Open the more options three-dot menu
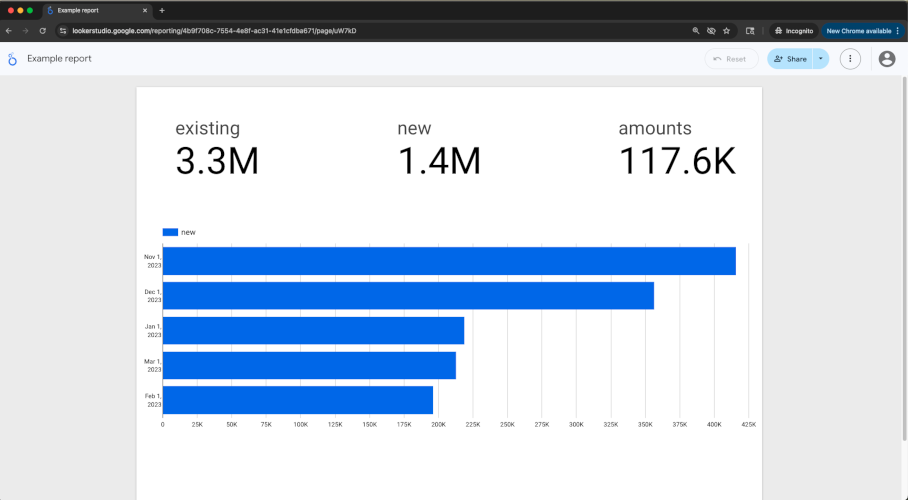 tap(850, 59)
